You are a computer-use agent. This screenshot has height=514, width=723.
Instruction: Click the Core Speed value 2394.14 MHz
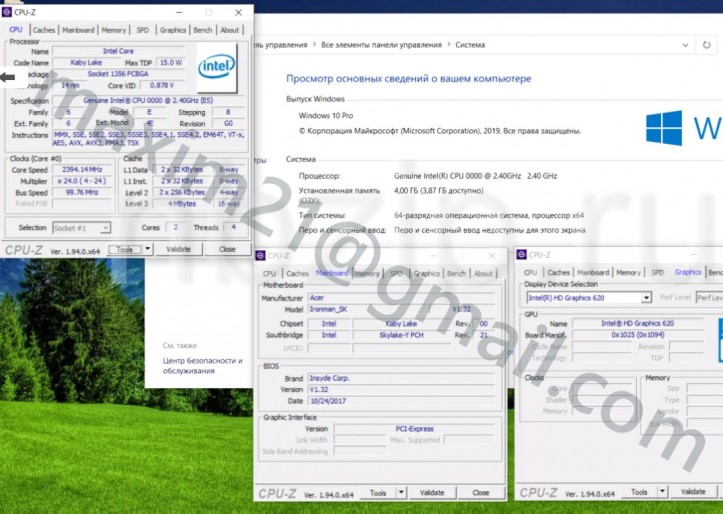82,170
